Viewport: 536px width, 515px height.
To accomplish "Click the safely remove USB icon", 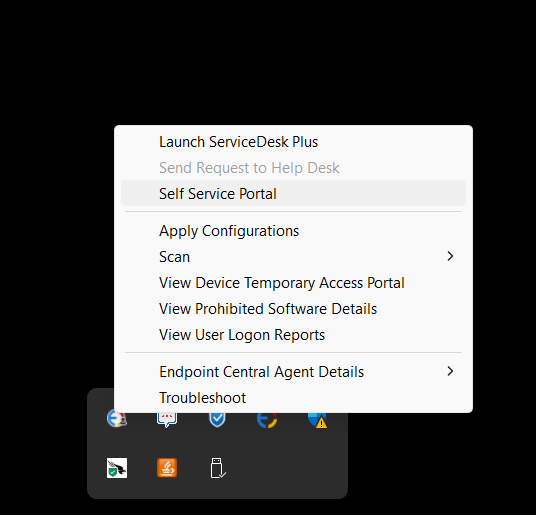I will point(218,468).
